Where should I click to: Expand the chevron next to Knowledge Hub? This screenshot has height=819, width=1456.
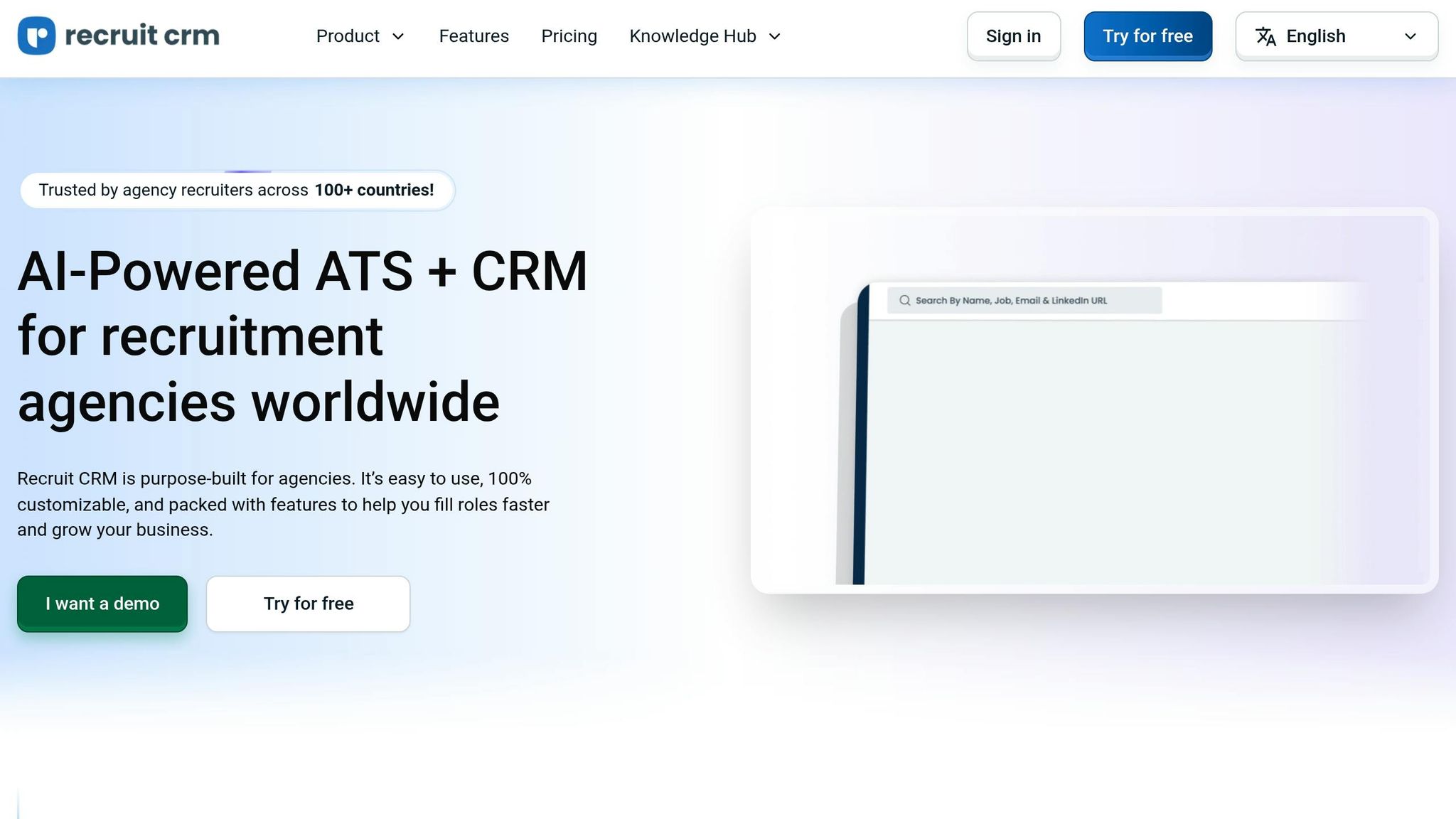[x=775, y=36]
